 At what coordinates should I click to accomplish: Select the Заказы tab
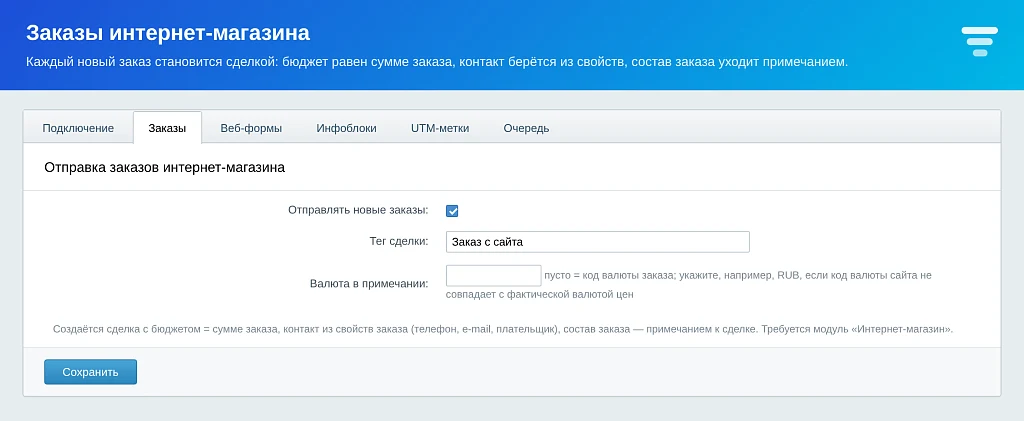coord(167,128)
